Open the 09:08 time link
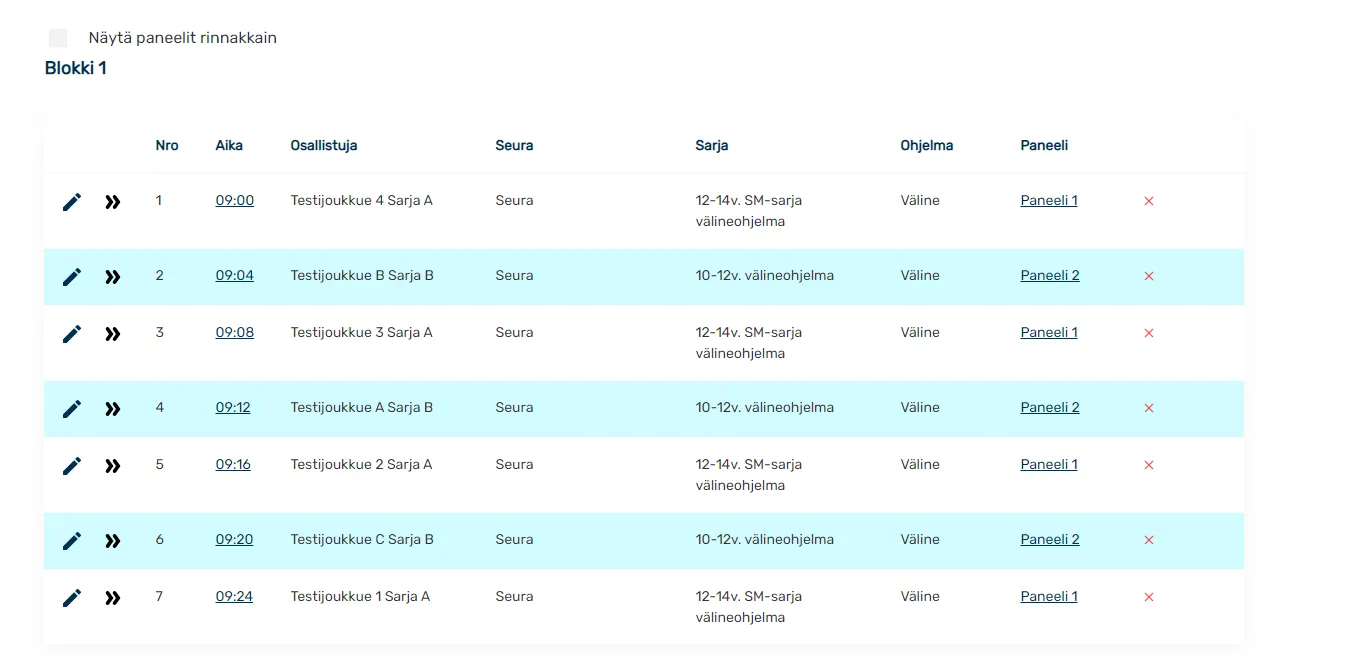1371x672 pixels. 235,332
